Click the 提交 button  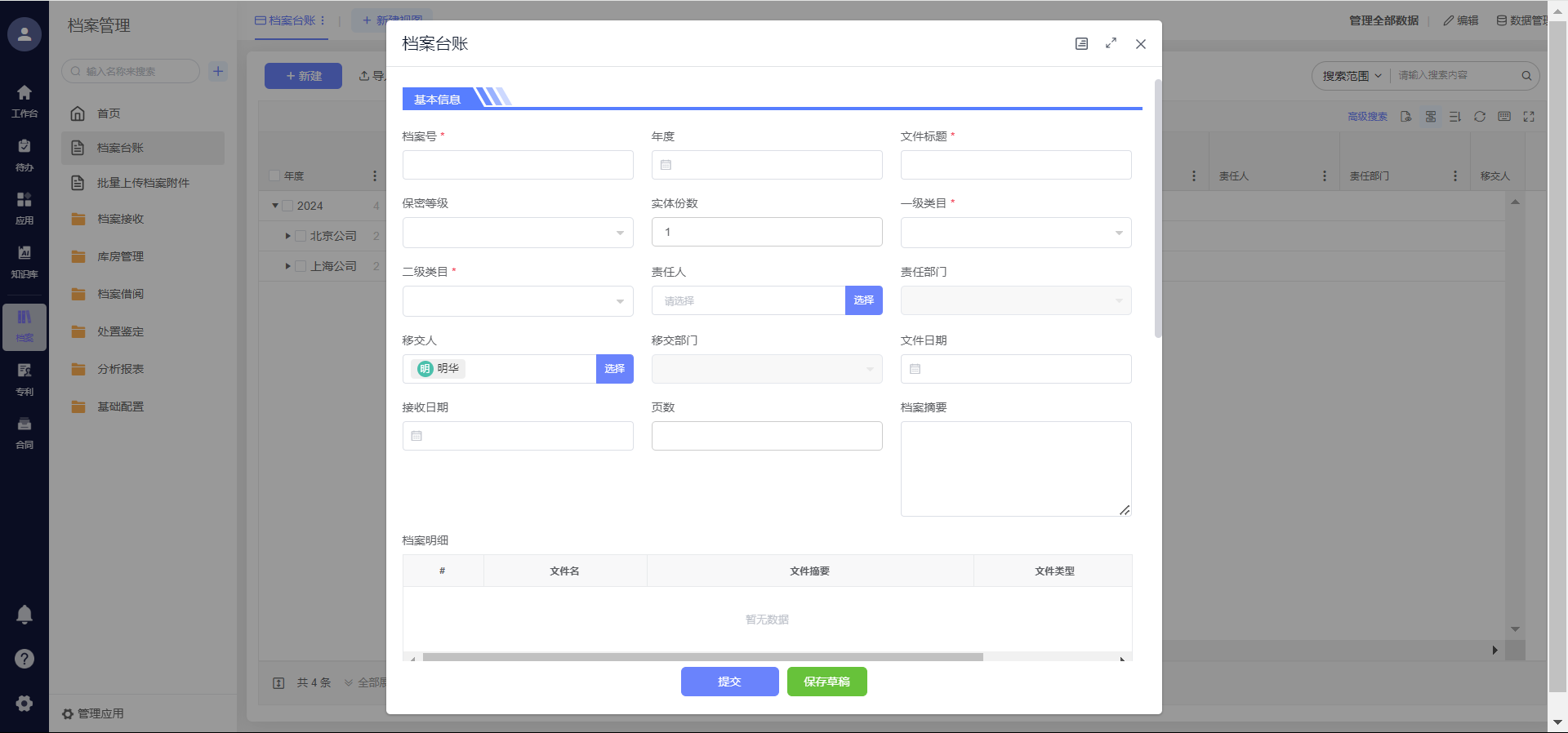(729, 682)
